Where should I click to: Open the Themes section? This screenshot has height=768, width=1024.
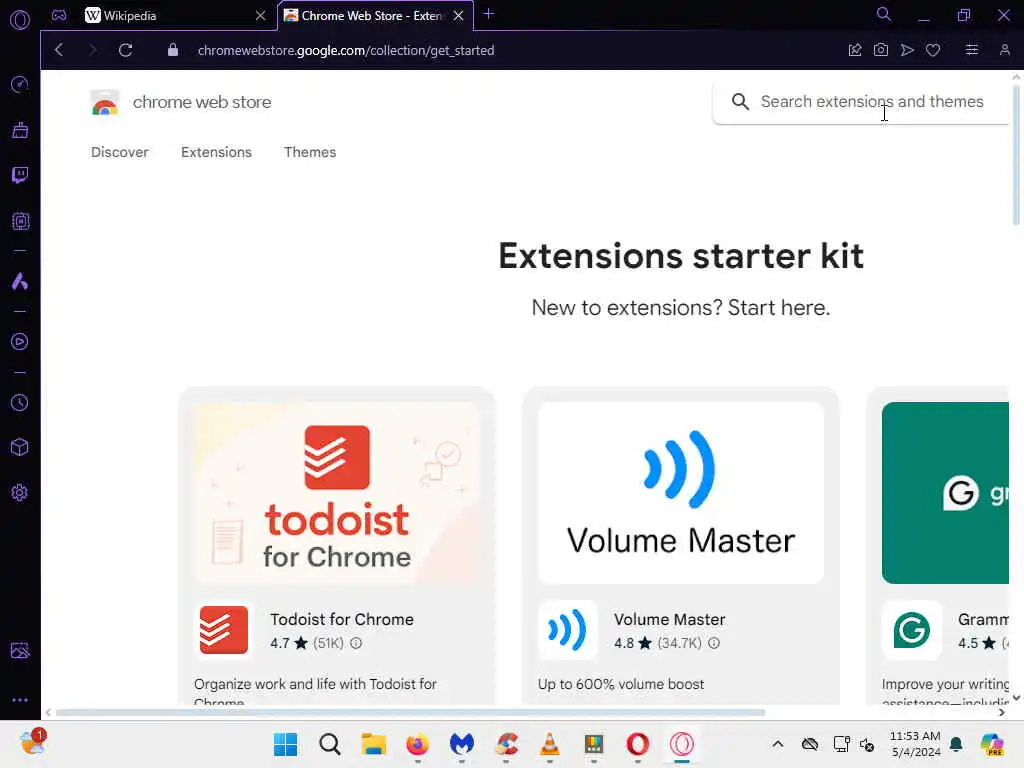click(x=310, y=152)
